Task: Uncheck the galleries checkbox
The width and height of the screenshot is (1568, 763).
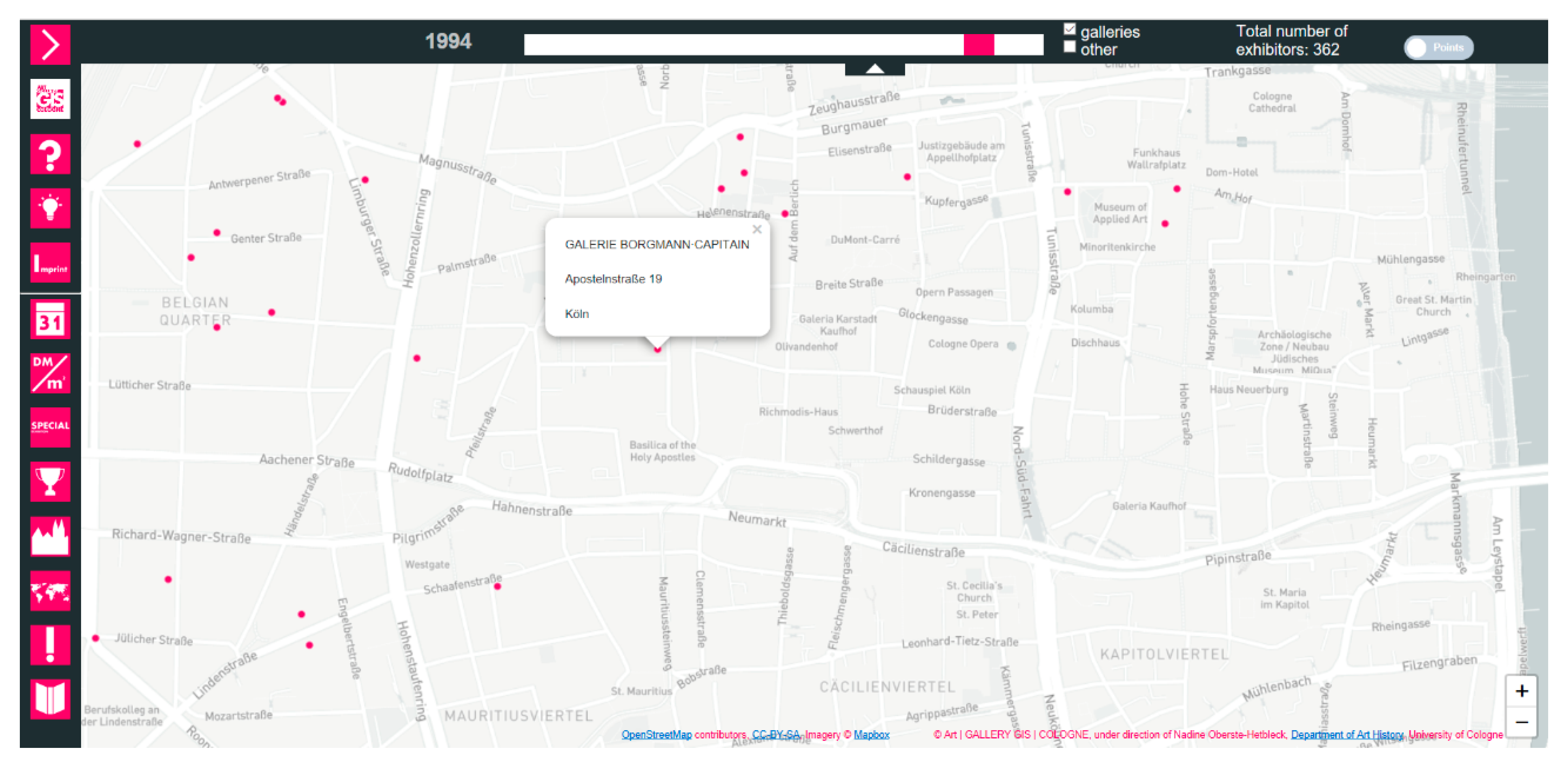Action: pyautogui.click(x=1069, y=29)
